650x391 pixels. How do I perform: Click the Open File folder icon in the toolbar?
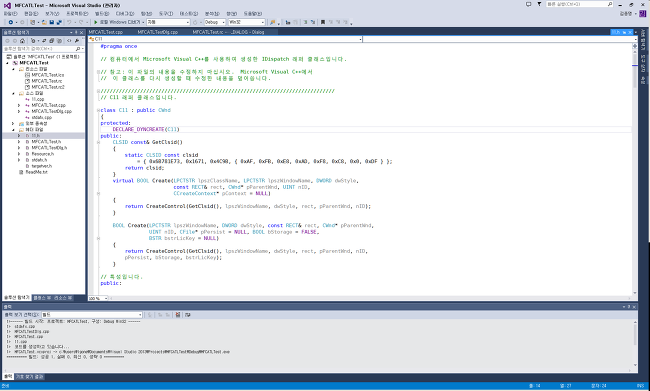click(x=44, y=22)
